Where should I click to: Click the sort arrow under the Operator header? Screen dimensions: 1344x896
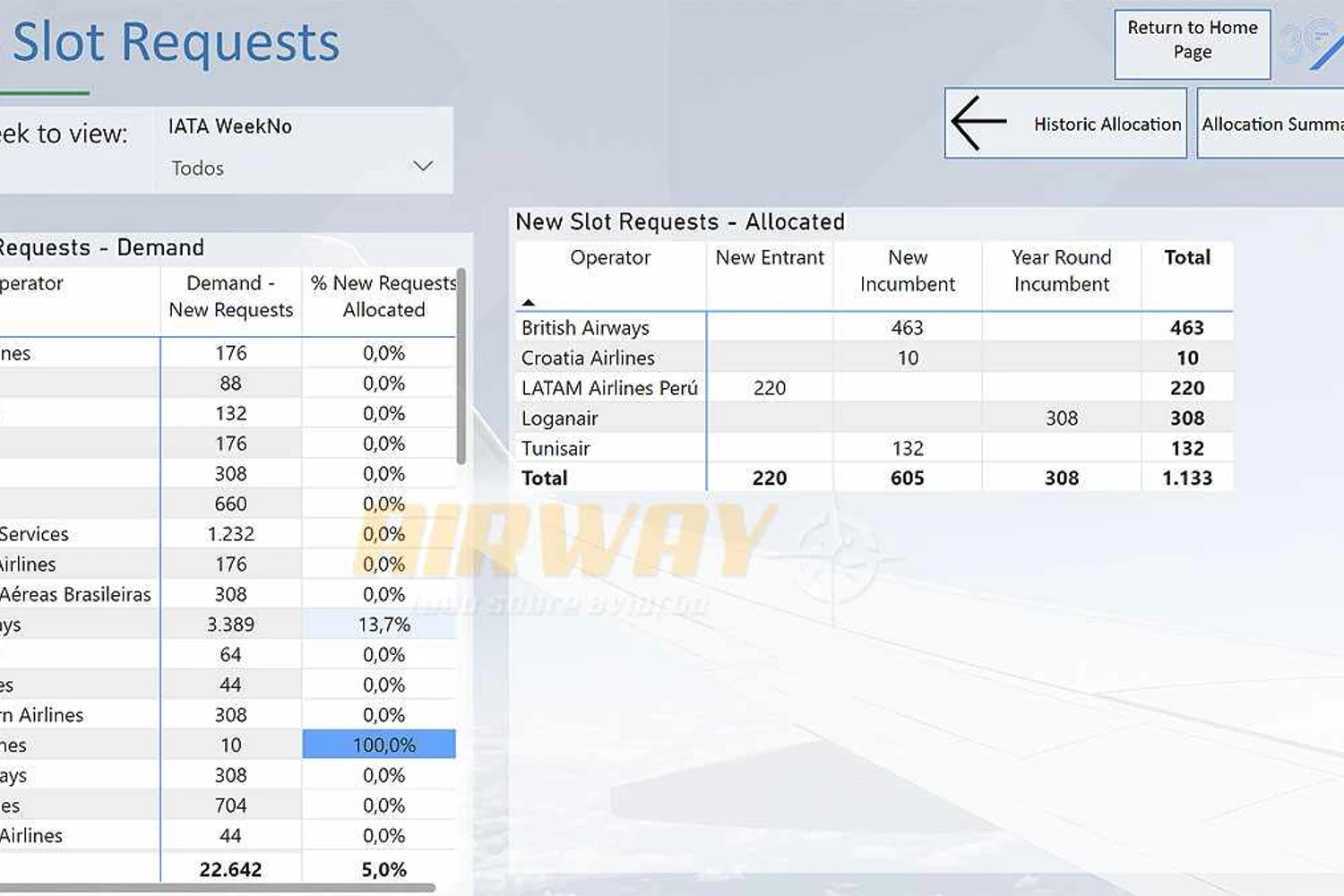tap(529, 303)
